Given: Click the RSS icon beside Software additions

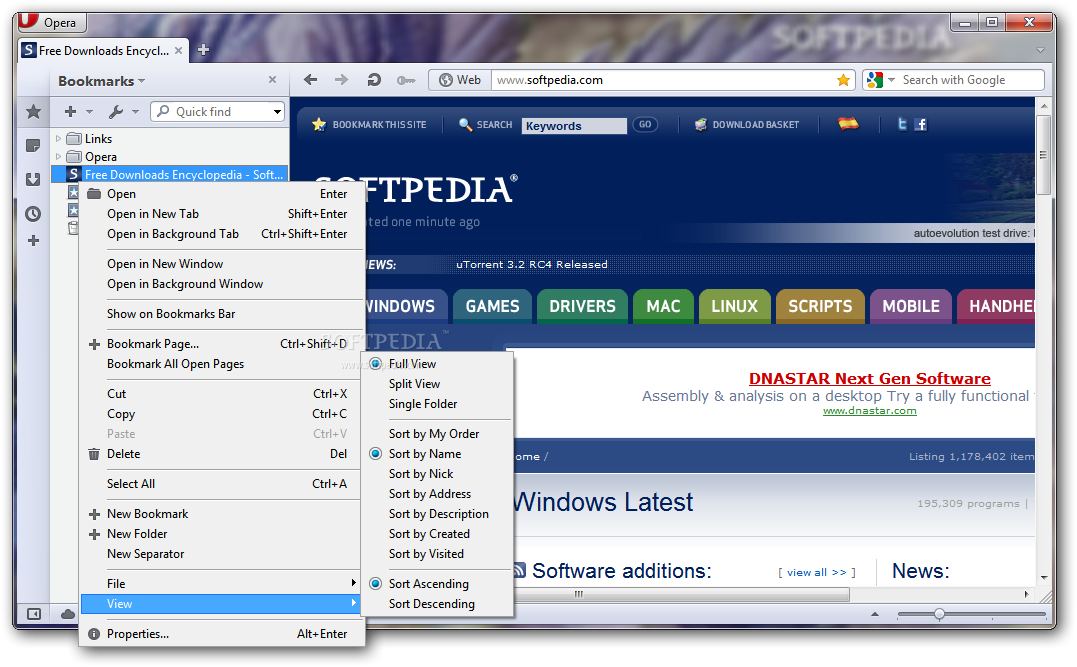Looking at the screenshot, I should click(520, 570).
